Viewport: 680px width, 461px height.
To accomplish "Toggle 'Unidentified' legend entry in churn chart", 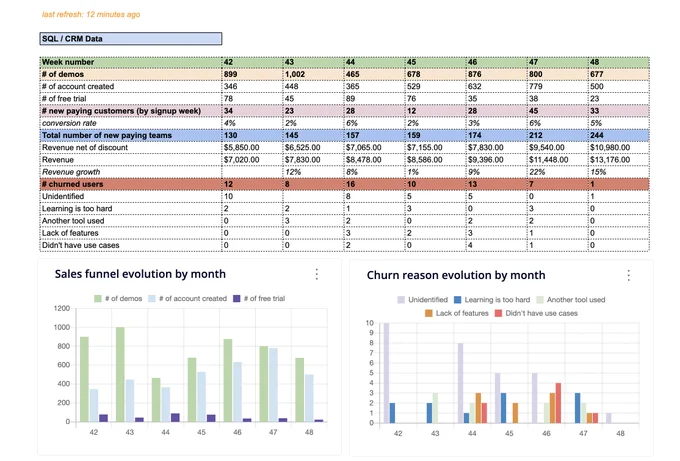I will pos(423,300).
